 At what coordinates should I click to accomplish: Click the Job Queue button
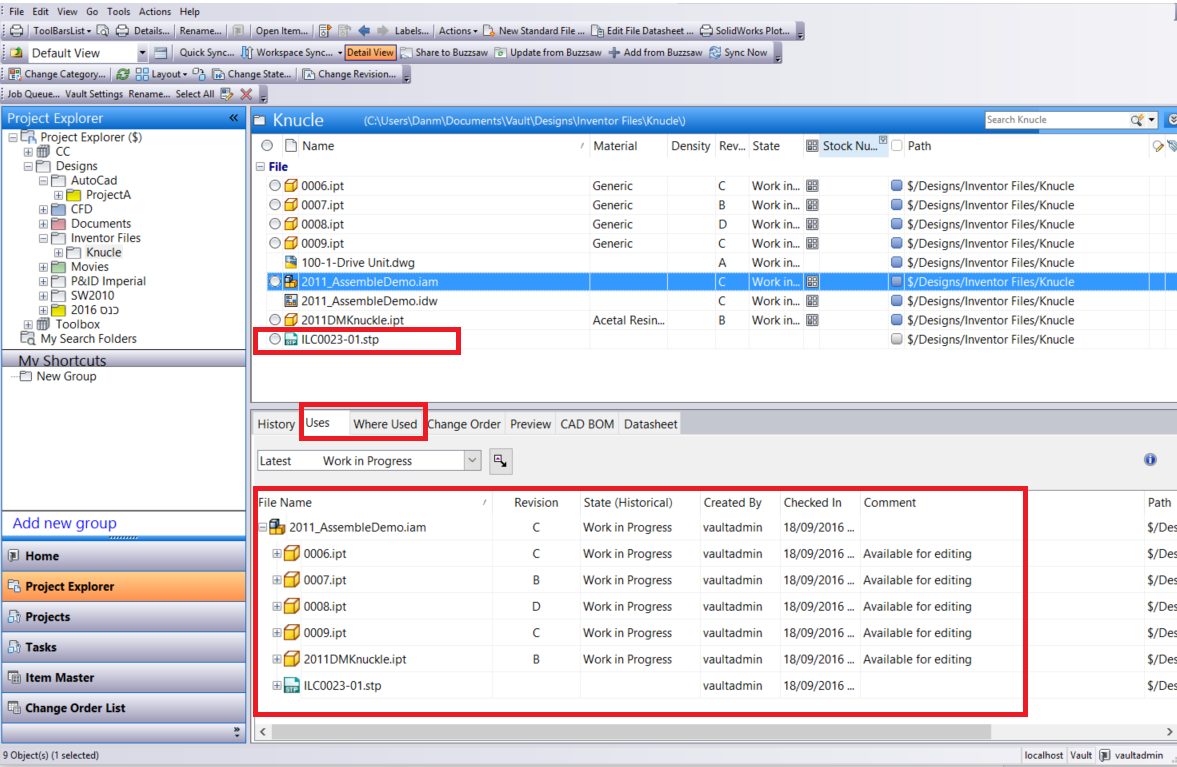34,94
